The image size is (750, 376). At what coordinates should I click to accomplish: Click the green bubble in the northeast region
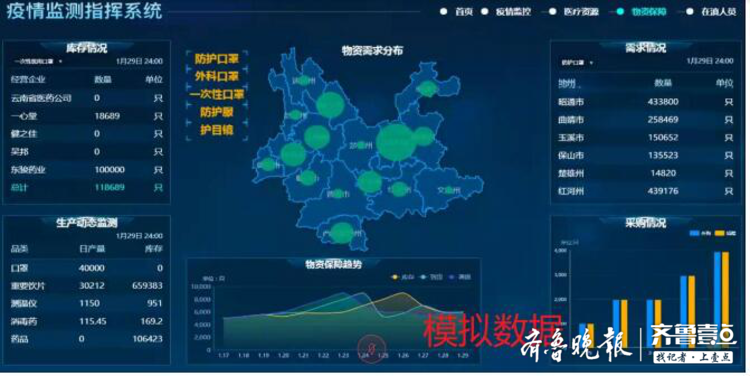pos(427,88)
